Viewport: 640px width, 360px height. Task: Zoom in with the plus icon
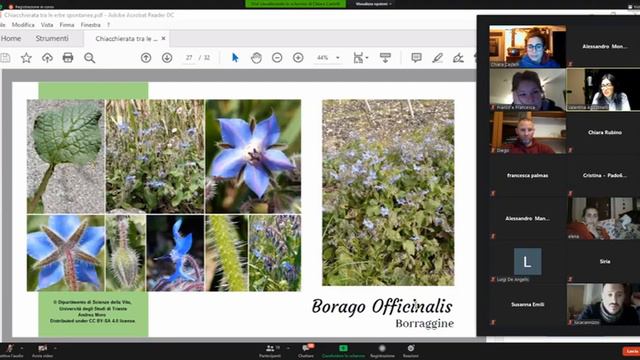pos(298,58)
